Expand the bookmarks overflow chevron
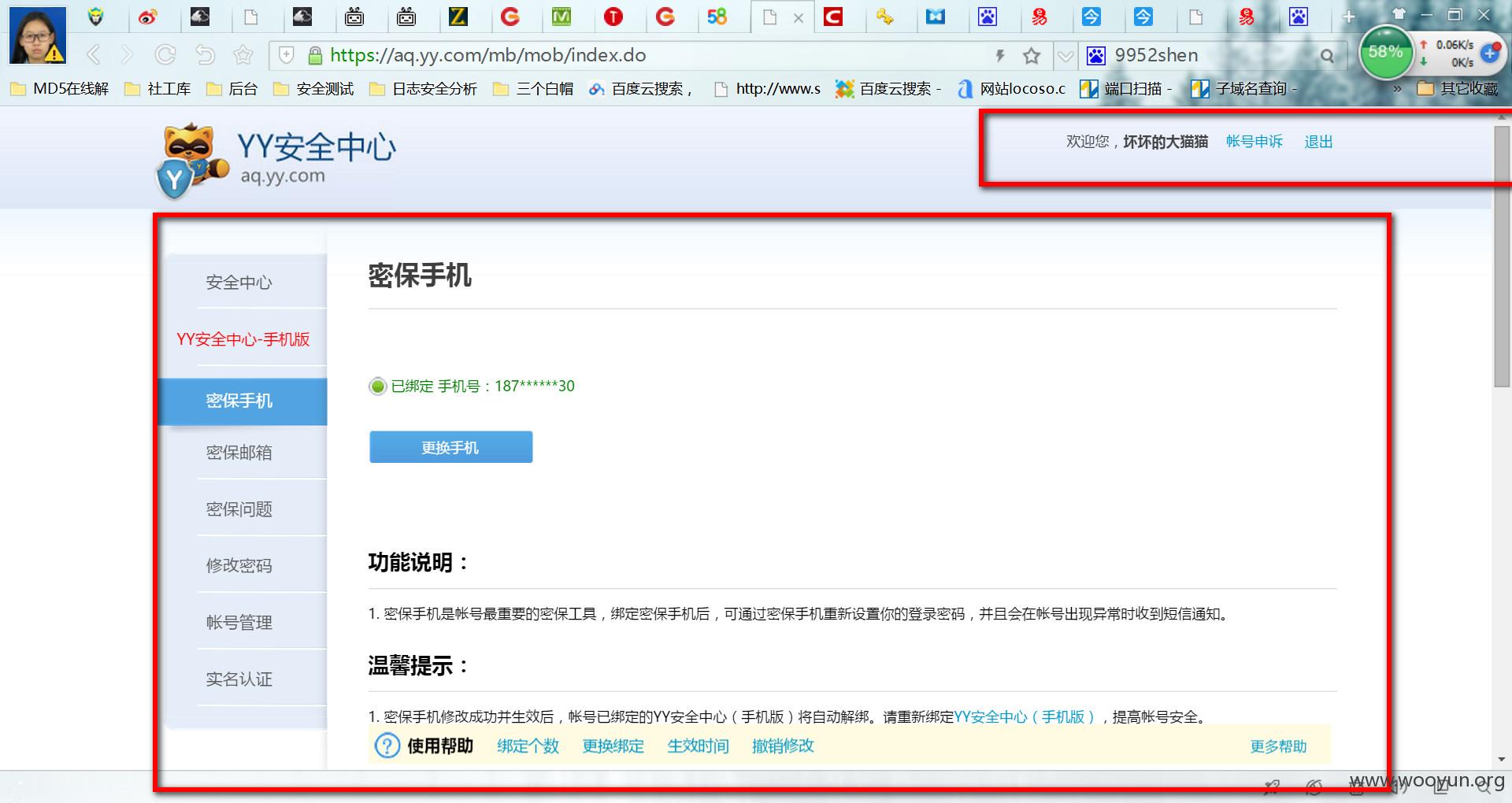This screenshot has width=1512, height=803. pos(1397,89)
